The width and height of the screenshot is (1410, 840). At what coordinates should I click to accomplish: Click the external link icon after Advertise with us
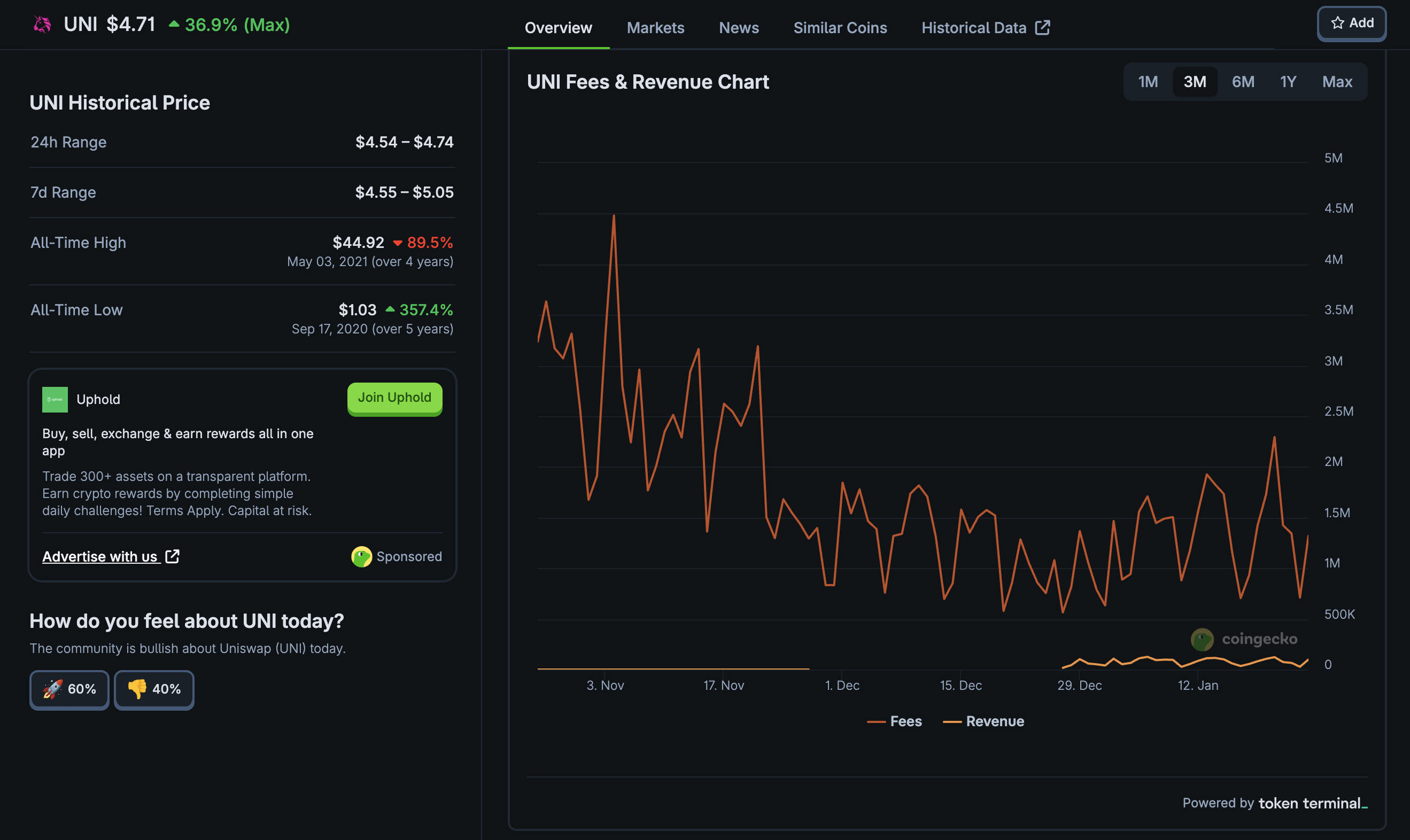click(x=172, y=556)
